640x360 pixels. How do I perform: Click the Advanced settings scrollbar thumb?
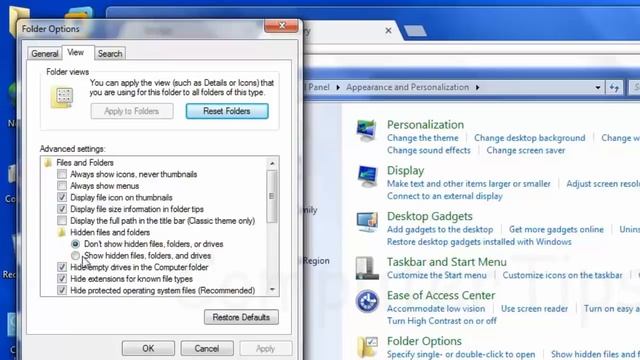[x=272, y=197]
